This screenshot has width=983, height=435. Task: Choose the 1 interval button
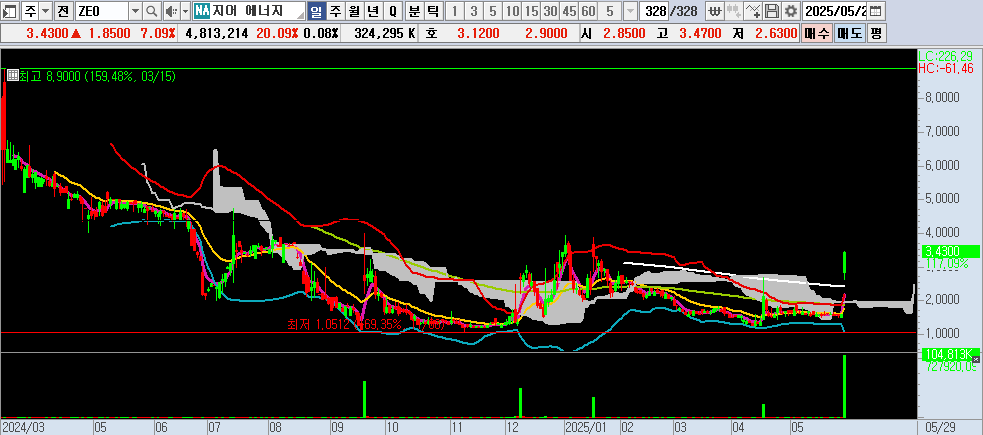[x=455, y=11]
